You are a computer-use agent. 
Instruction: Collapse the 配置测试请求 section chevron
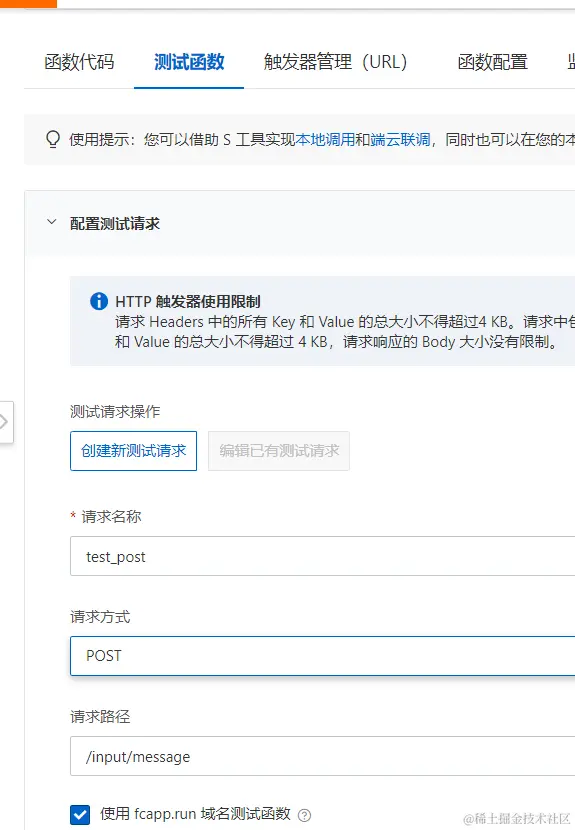coord(51,222)
